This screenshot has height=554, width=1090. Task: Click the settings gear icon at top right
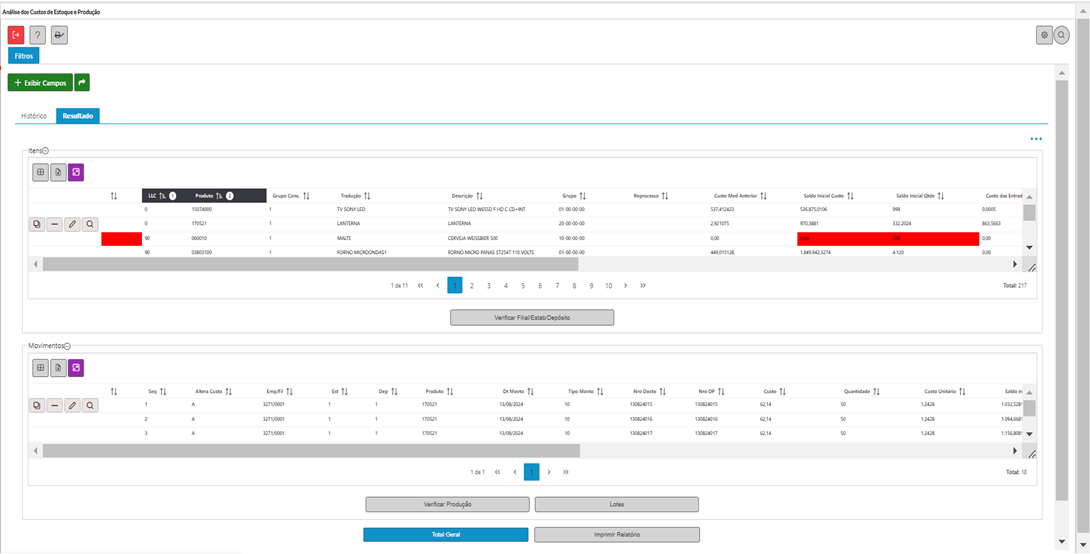[x=1045, y=35]
